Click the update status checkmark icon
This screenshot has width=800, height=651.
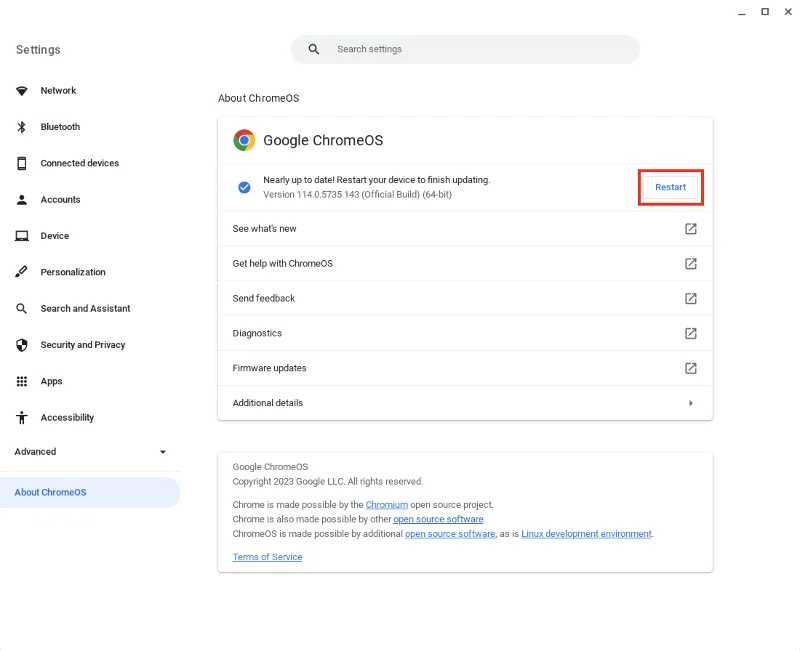coord(243,187)
